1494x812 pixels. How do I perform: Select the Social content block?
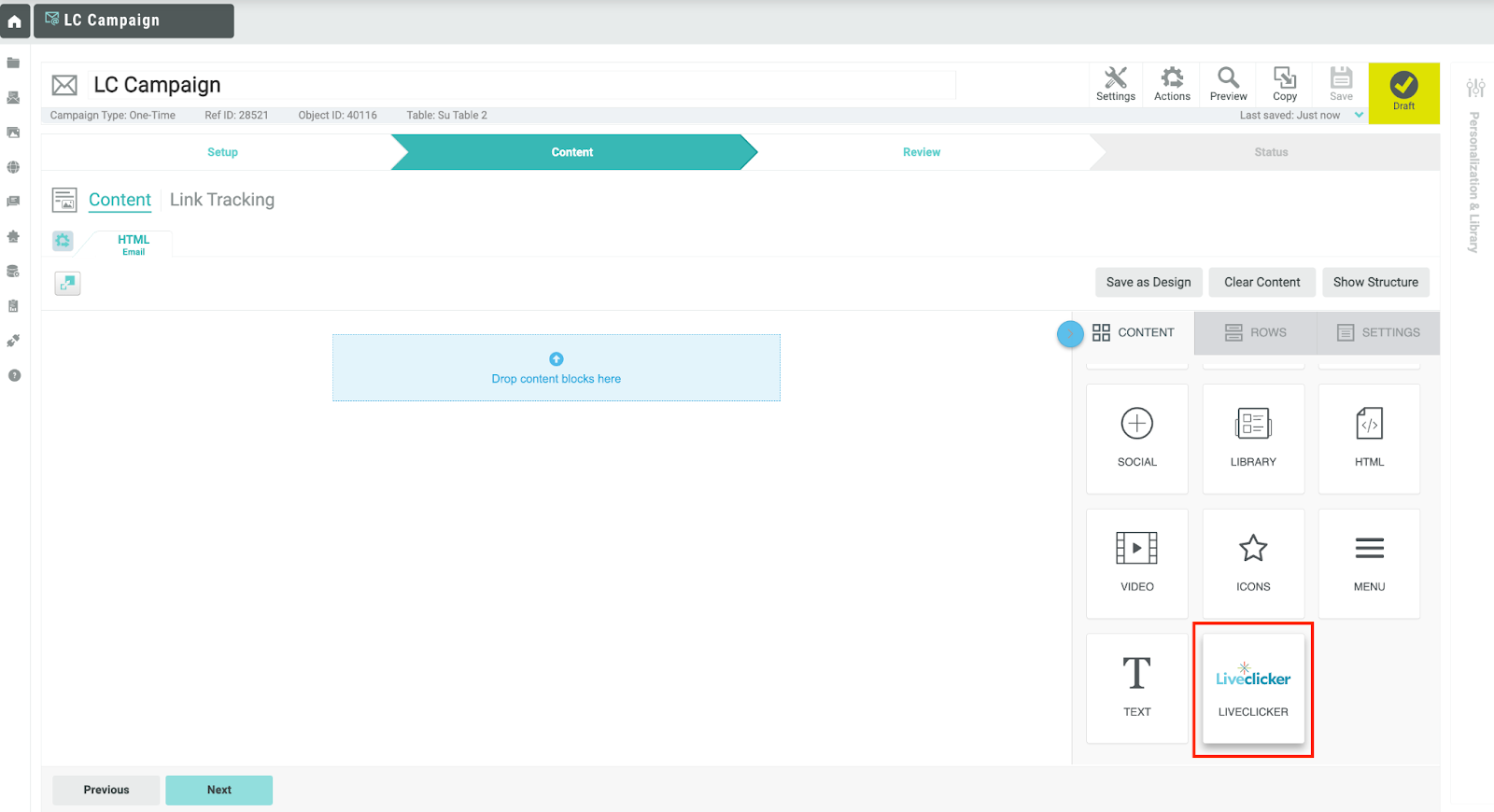1136,438
